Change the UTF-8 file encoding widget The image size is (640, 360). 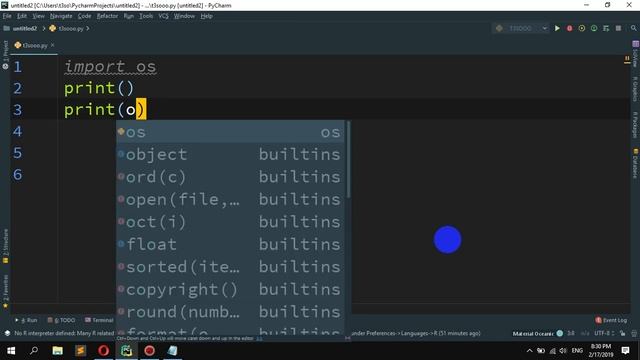pos(604,333)
